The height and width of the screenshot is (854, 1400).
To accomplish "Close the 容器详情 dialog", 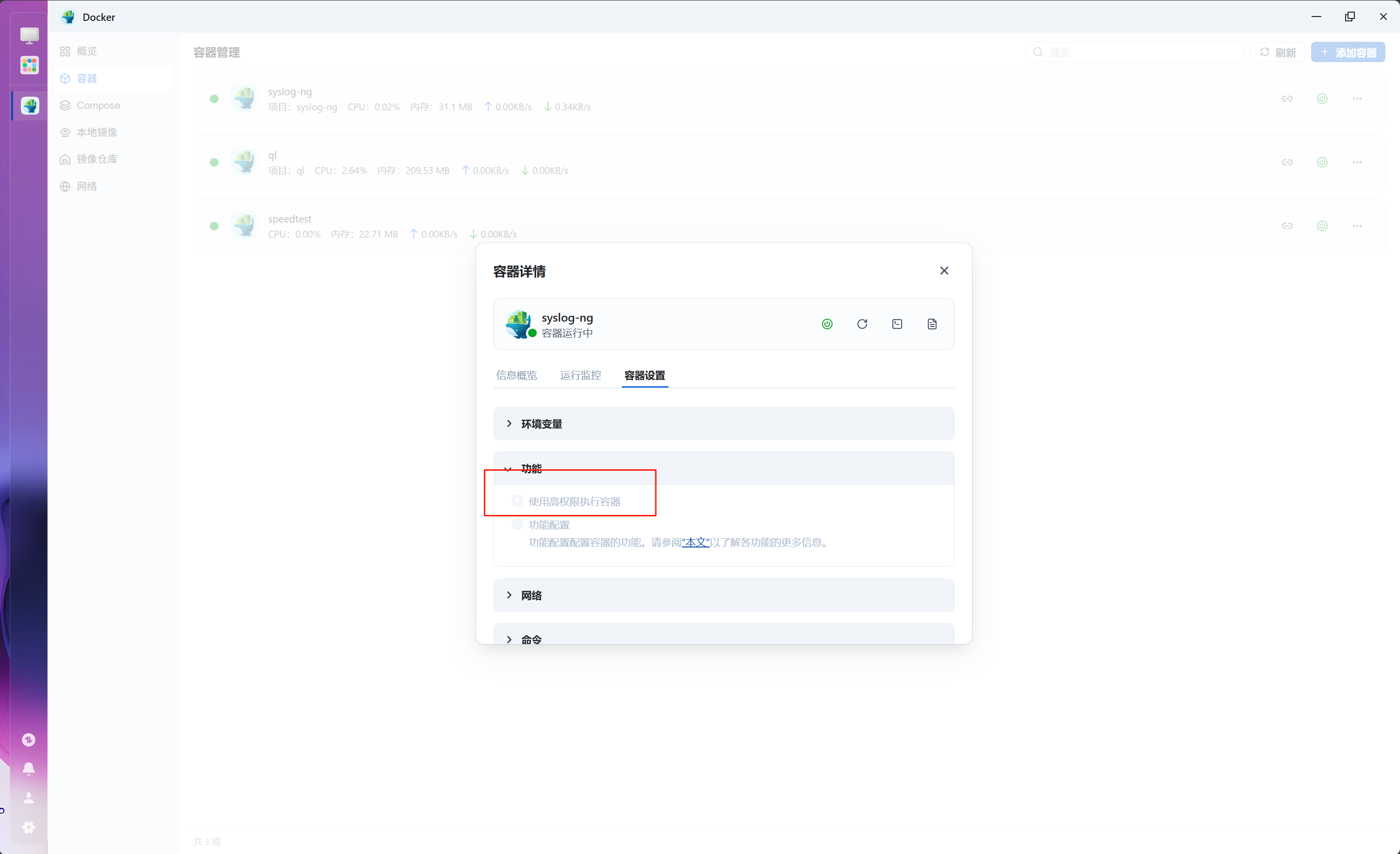I will [944, 271].
